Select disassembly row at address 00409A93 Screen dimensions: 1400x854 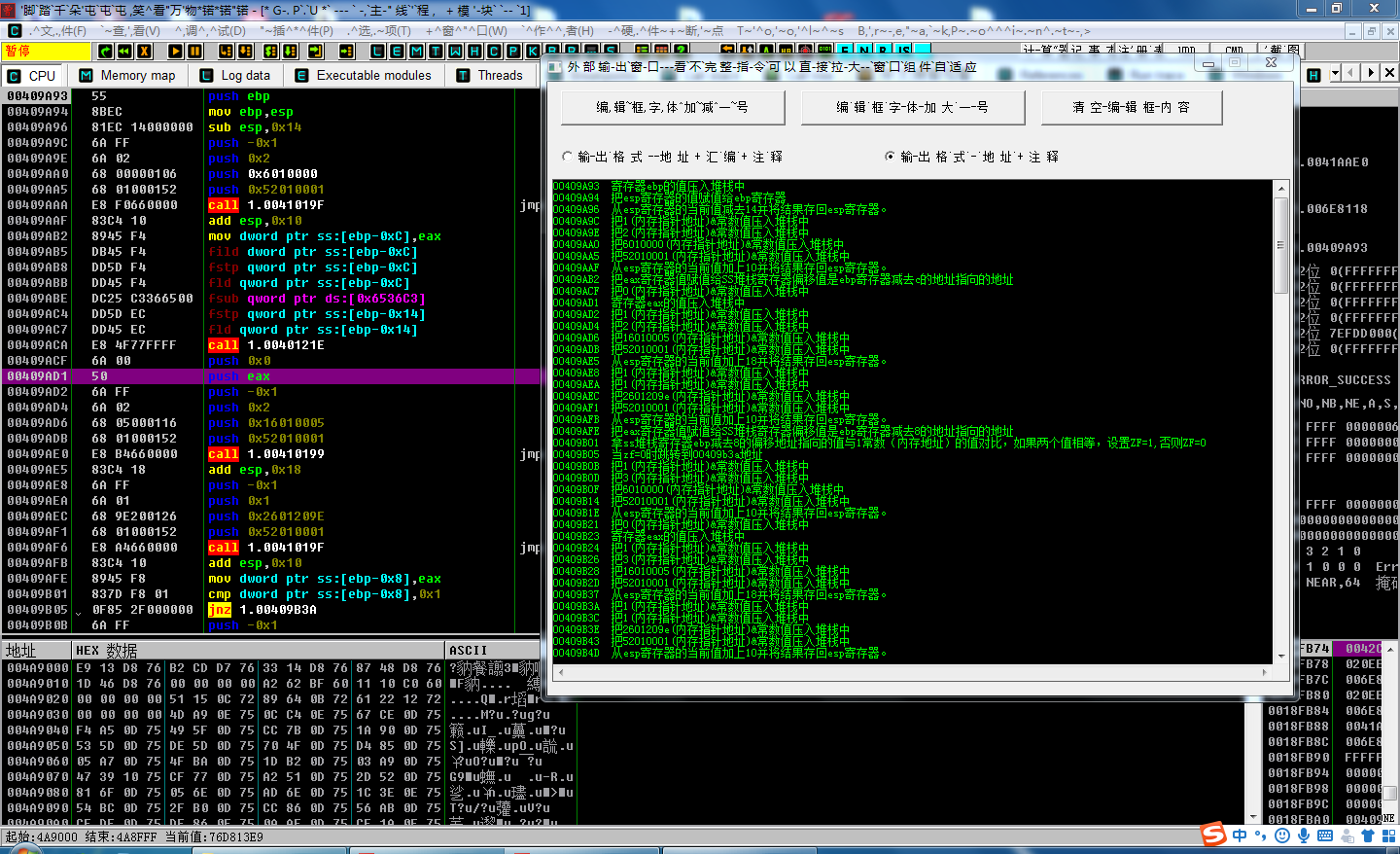pos(272,96)
